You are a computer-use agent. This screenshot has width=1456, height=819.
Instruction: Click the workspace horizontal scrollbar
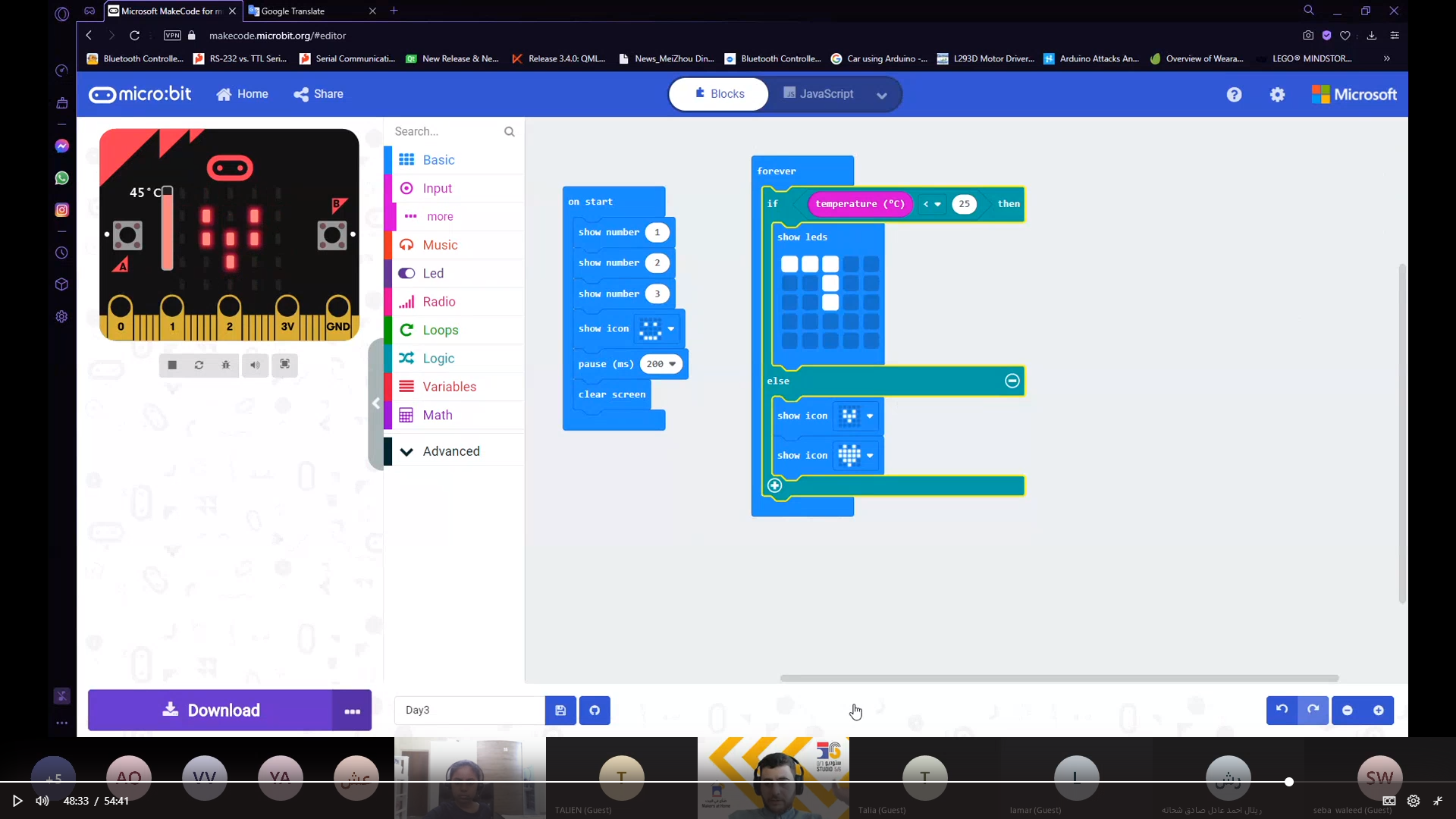[1059, 678]
